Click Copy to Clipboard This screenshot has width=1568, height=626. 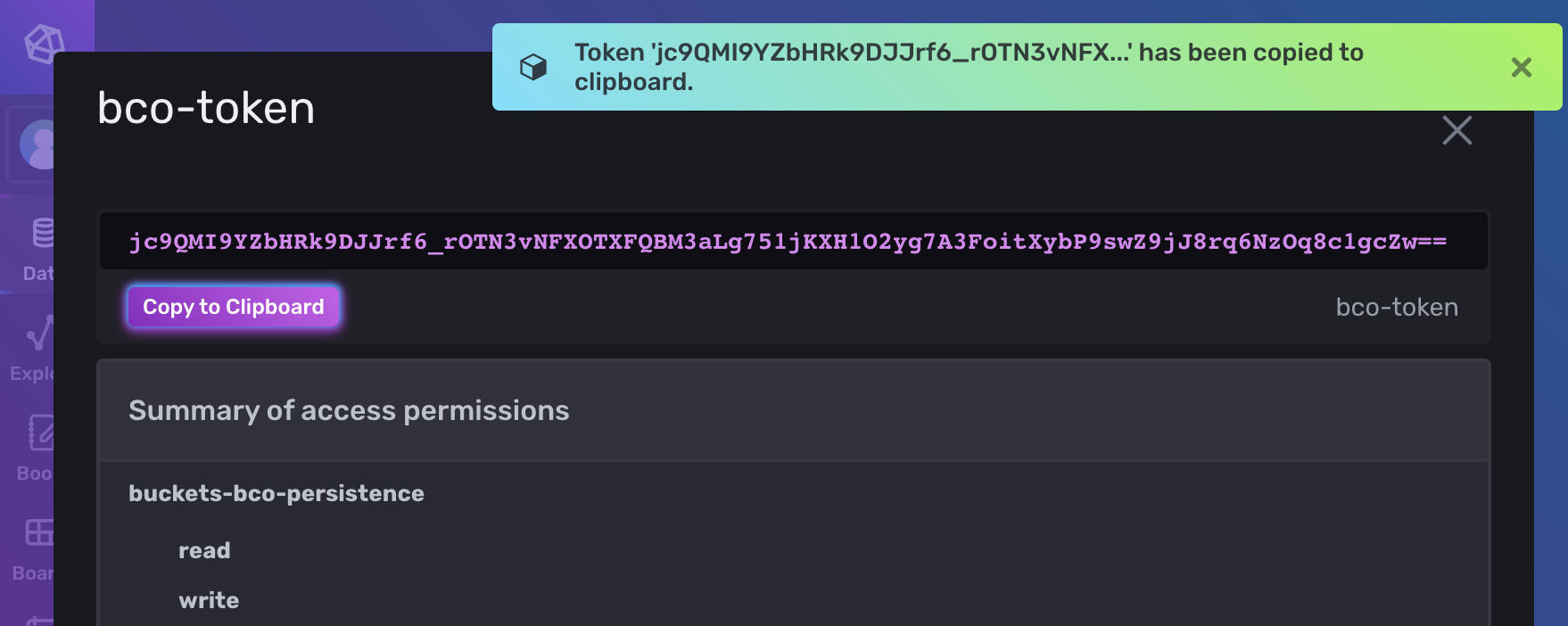234,306
